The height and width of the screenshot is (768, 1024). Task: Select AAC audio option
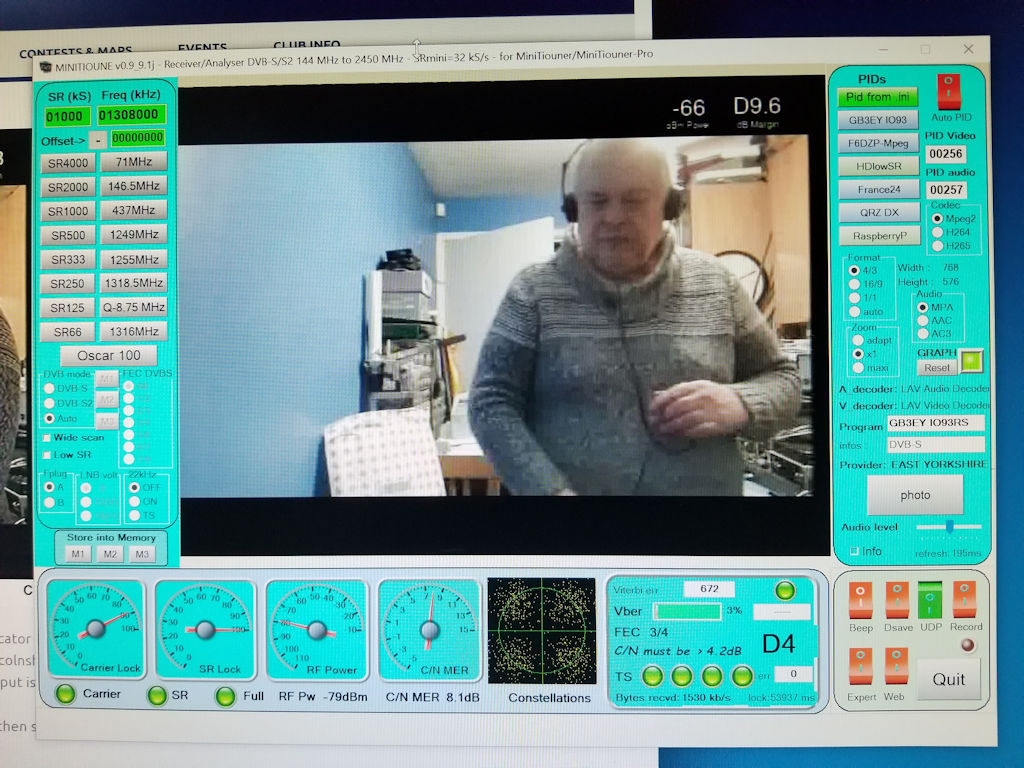923,321
